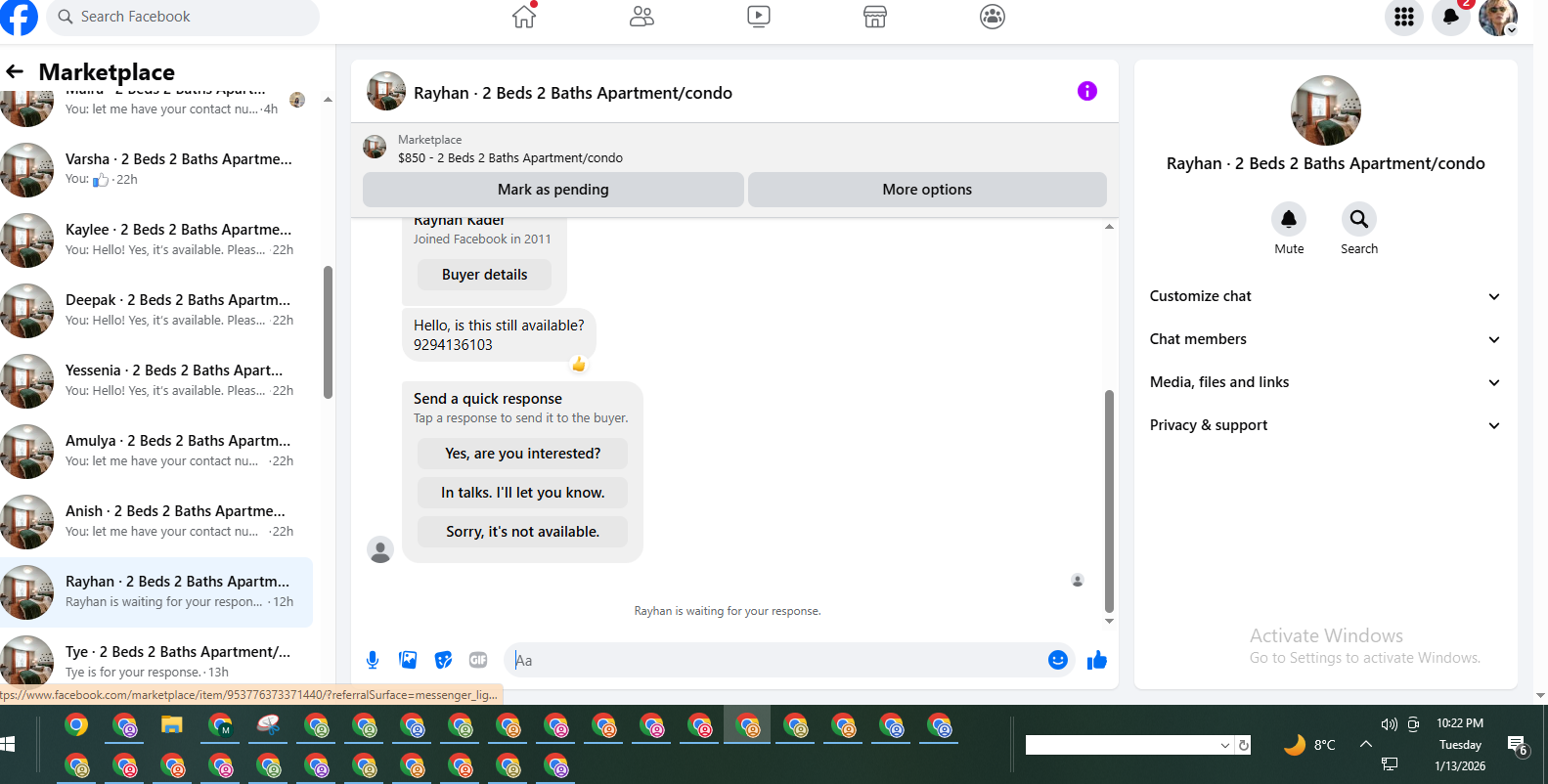Send quick response Sorry, it's not available.
The width and height of the screenshot is (1548, 784).
pos(522,532)
